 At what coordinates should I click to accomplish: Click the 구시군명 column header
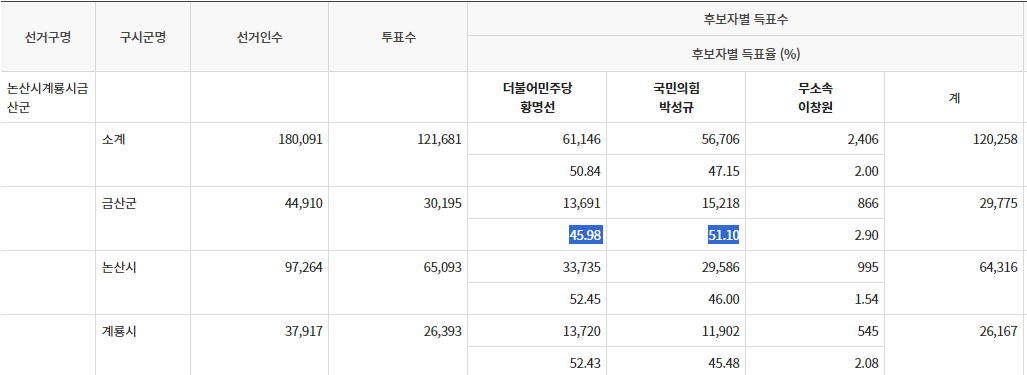[x=143, y=37]
